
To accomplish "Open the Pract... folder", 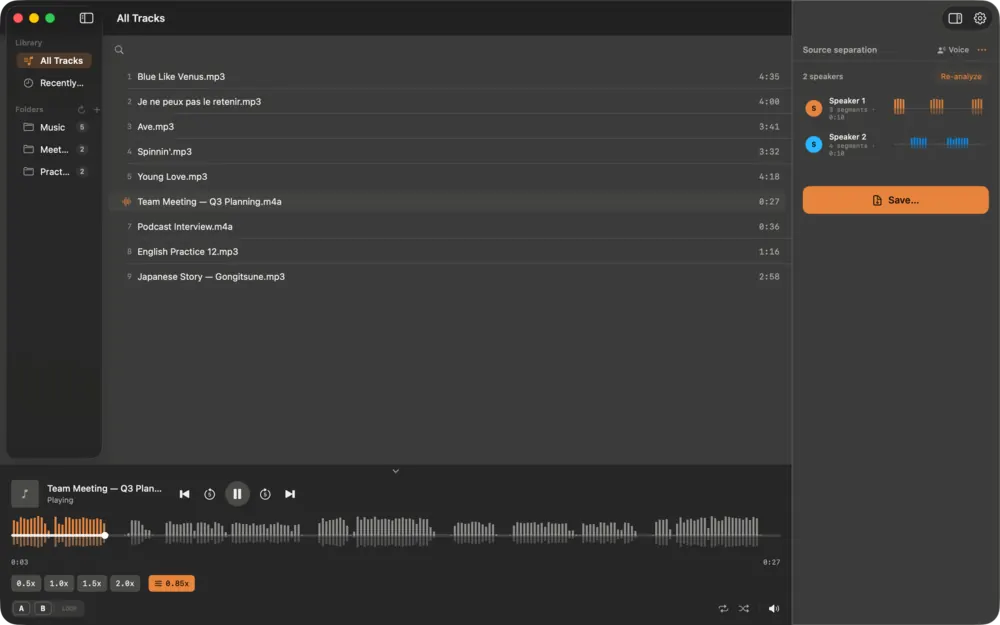I will click(x=54, y=172).
